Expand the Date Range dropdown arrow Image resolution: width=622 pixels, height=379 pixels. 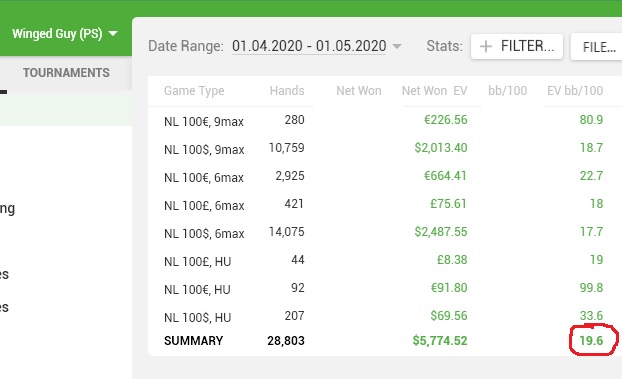tap(397, 46)
